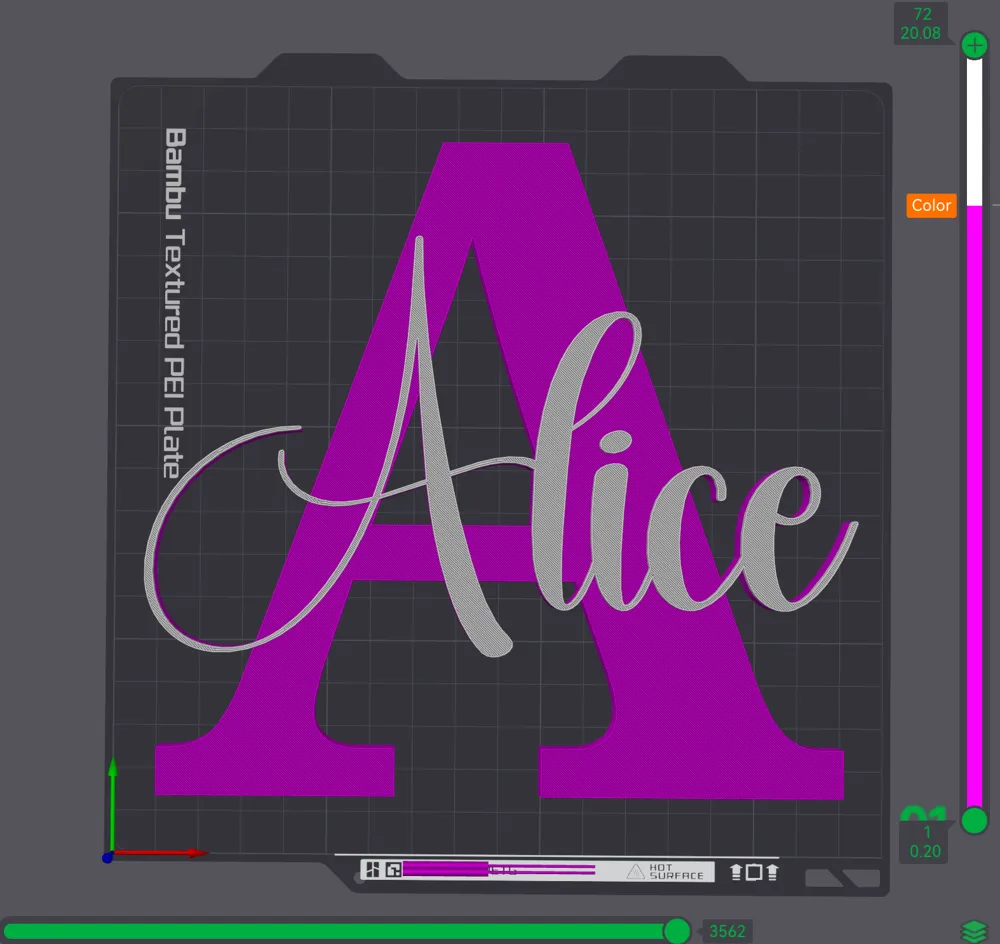
Task: Click the bottom layer label 1 0.20
Action: tap(925, 842)
